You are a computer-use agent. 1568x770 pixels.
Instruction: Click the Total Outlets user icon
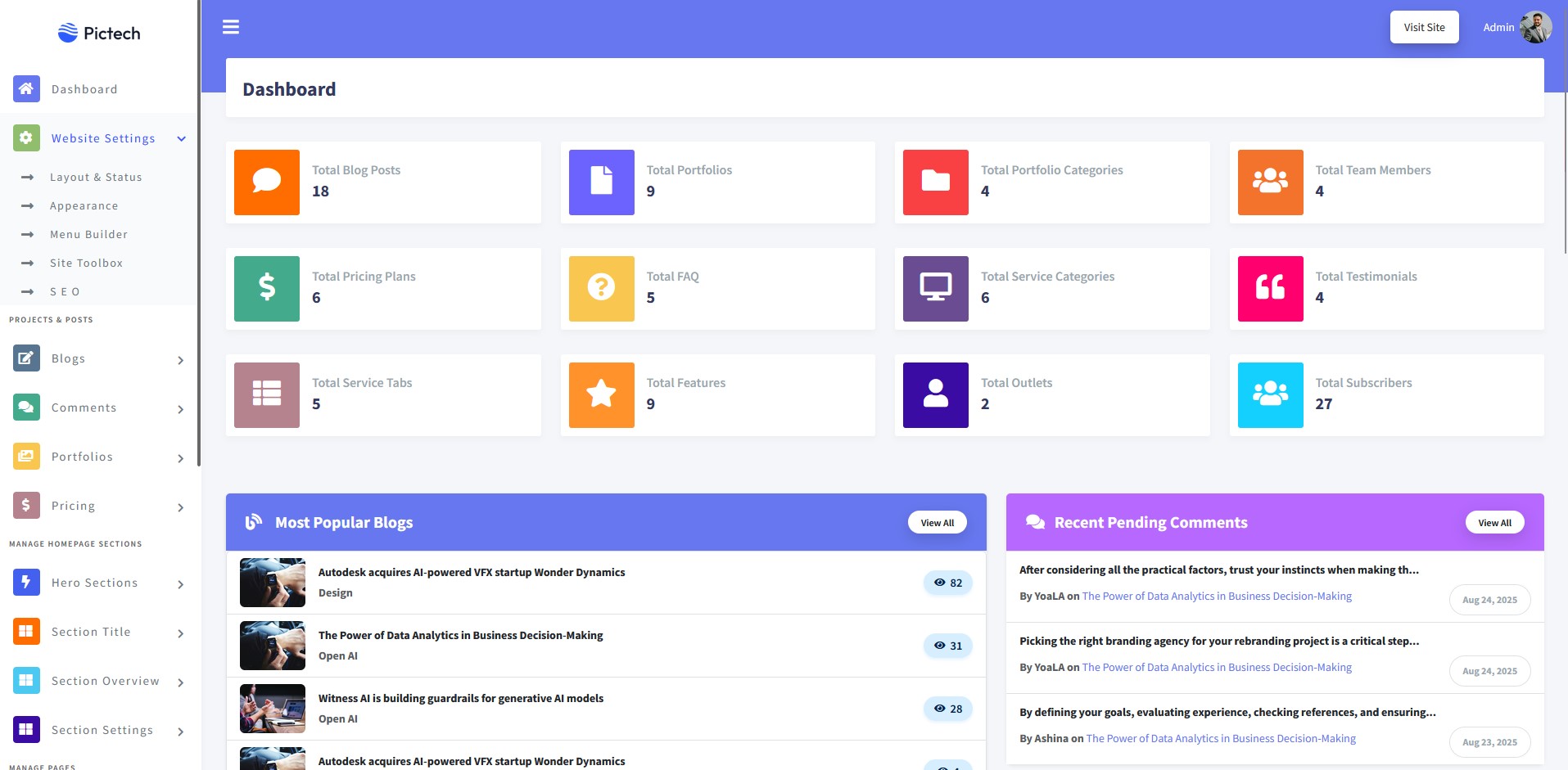[936, 395]
